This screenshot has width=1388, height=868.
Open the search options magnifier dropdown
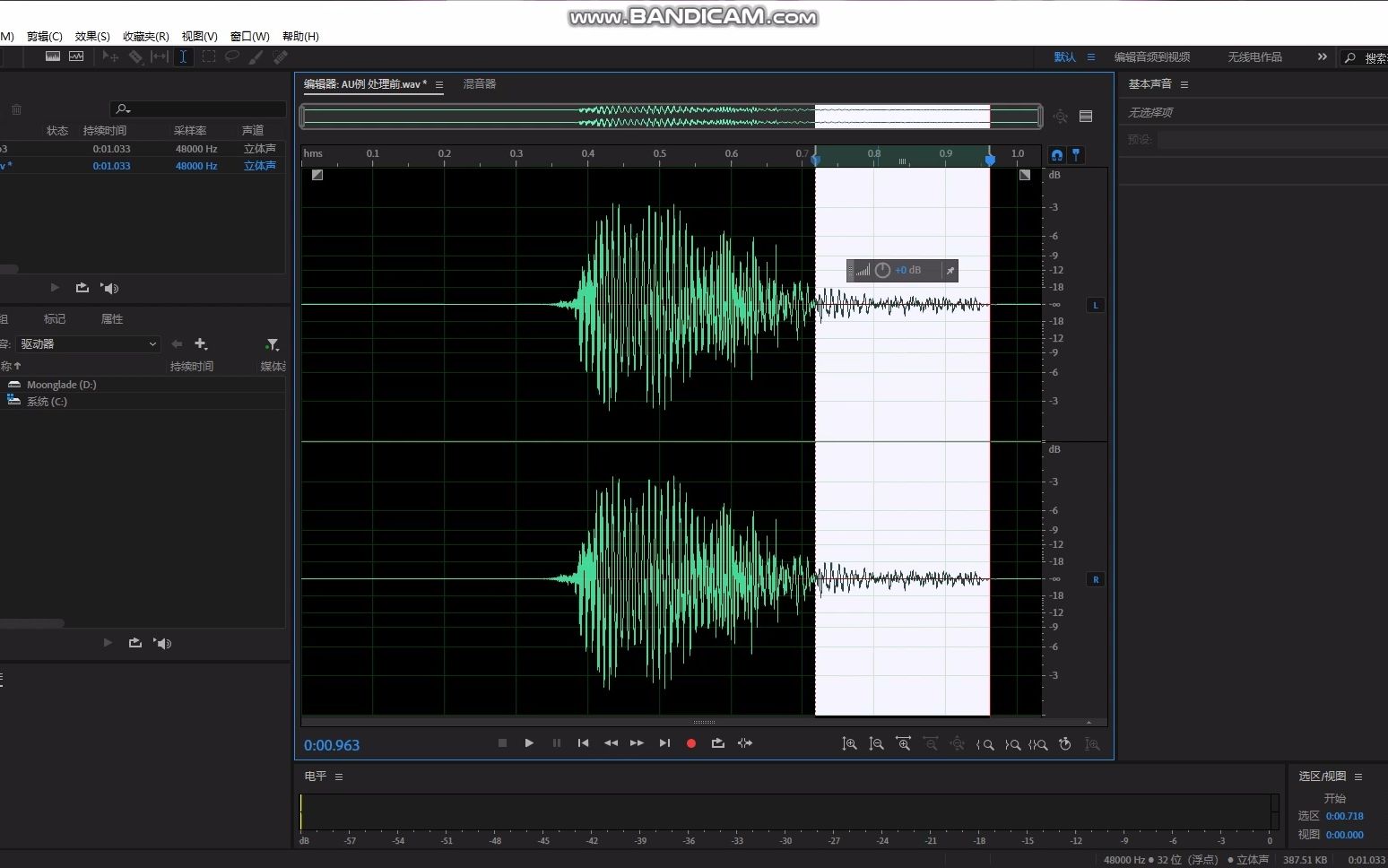[x=123, y=109]
